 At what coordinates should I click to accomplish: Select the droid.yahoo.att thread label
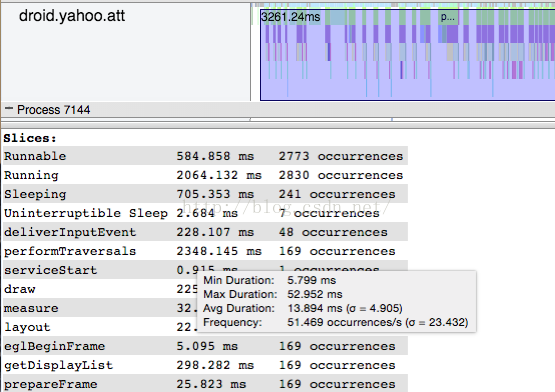point(72,16)
